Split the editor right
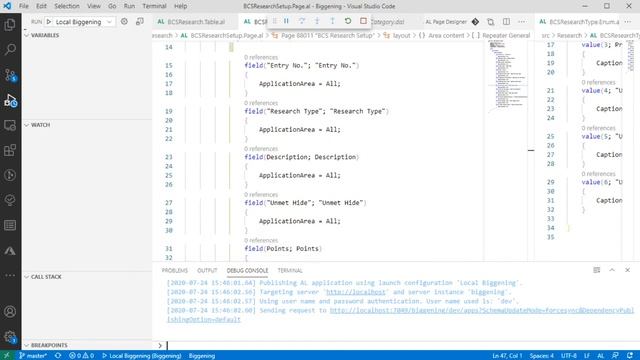The image size is (640, 360). (x=506, y=22)
